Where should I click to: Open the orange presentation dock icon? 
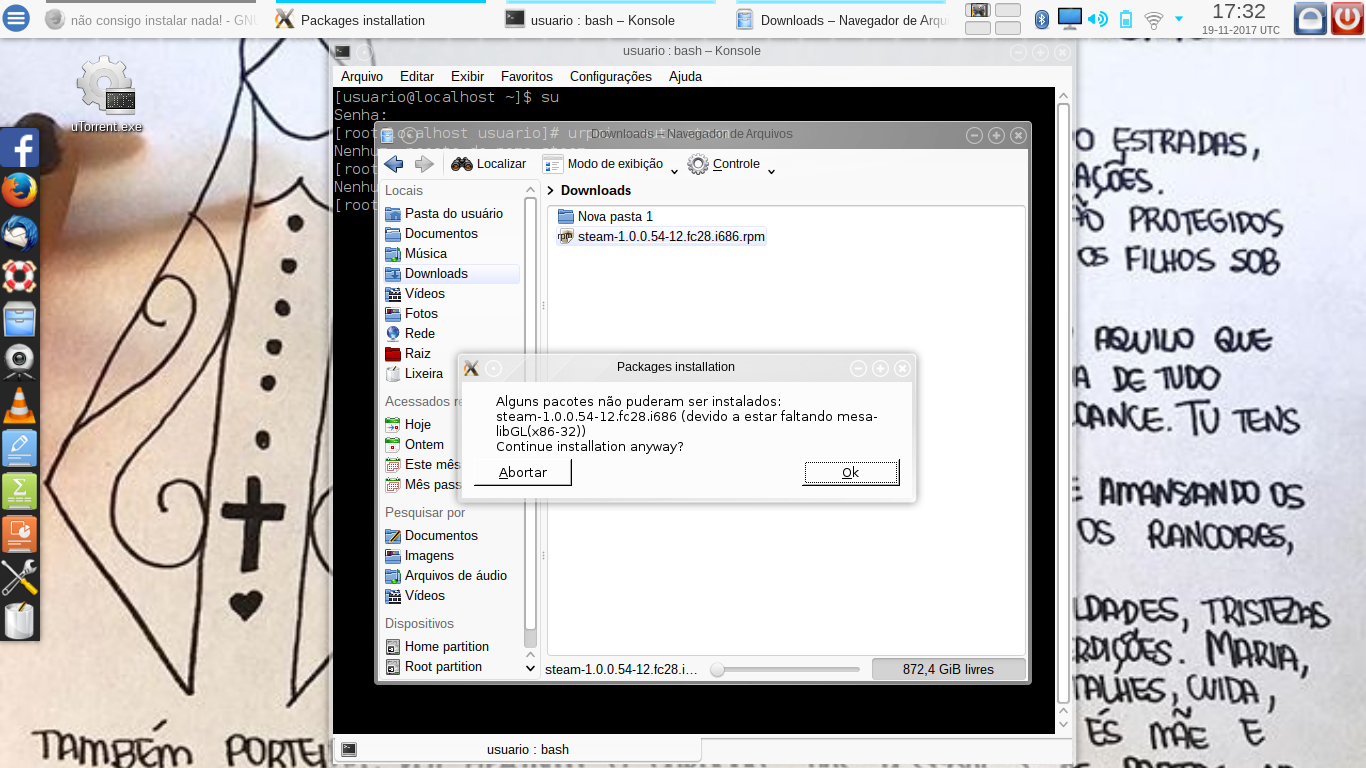(x=19, y=534)
